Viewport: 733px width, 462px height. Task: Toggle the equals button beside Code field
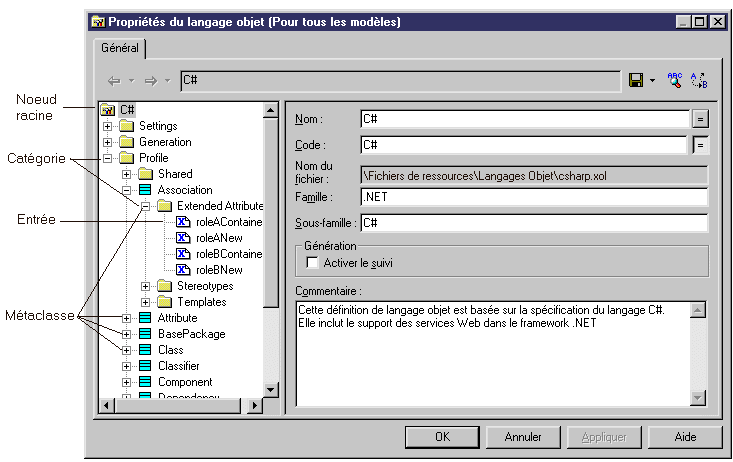[700, 145]
